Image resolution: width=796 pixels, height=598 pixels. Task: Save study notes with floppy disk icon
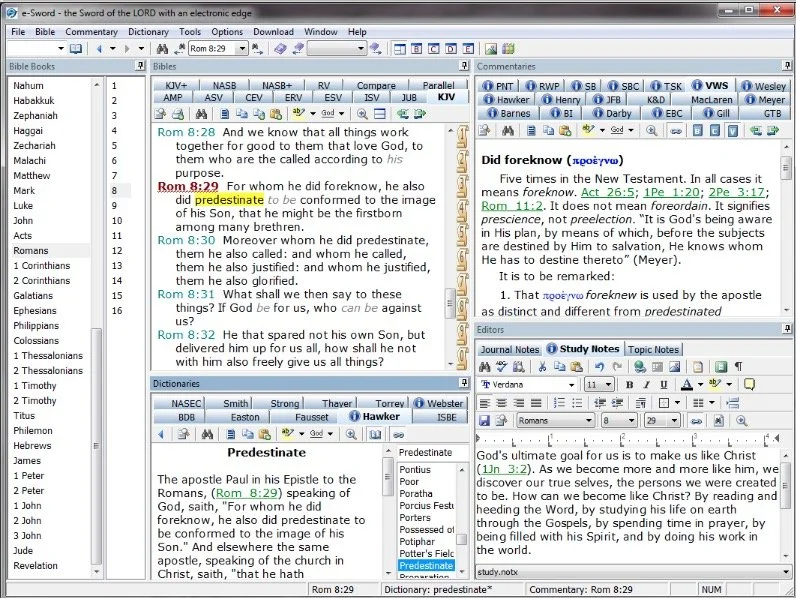tap(484, 420)
